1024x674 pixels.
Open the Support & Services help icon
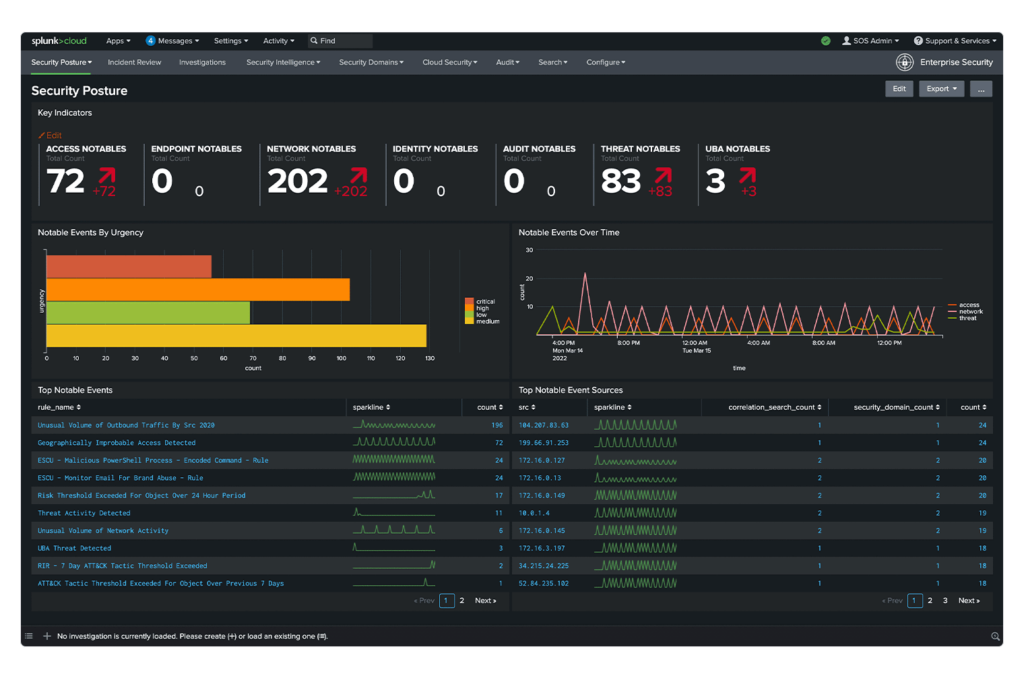[921, 41]
